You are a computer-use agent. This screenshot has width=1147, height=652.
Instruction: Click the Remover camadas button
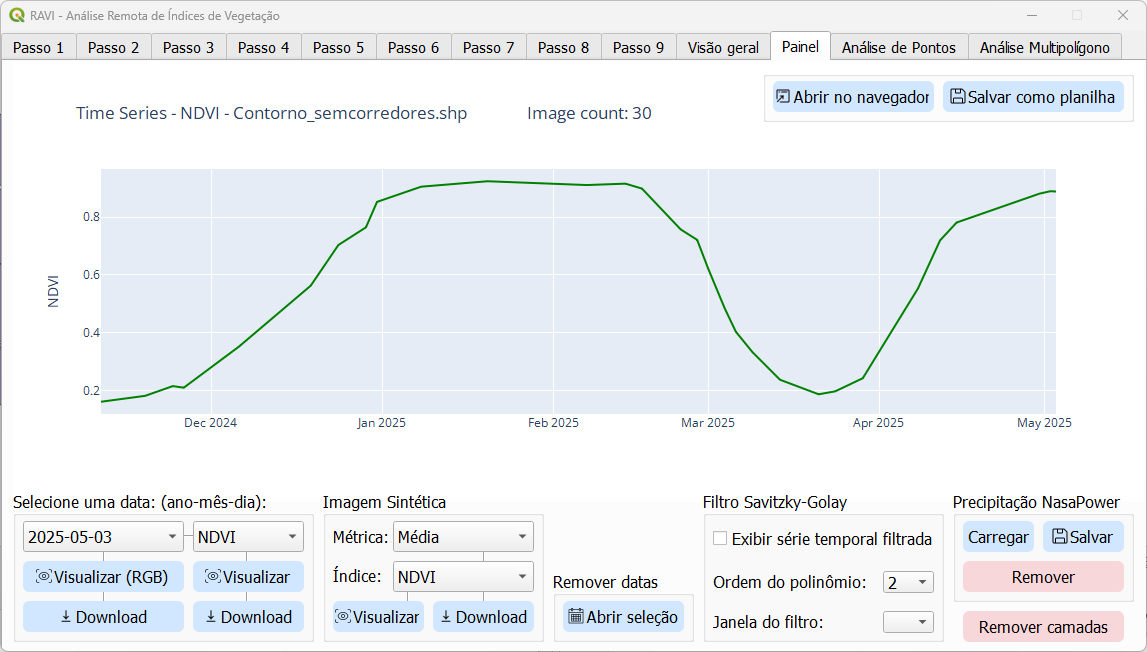(1043, 627)
